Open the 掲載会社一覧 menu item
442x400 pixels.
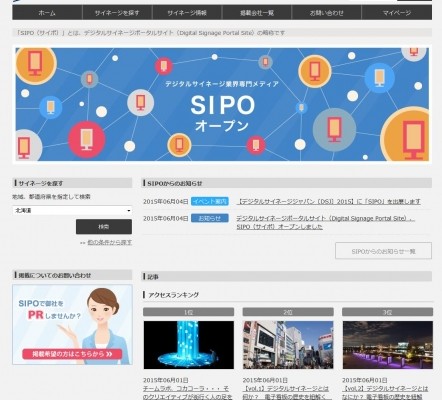tap(257, 13)
